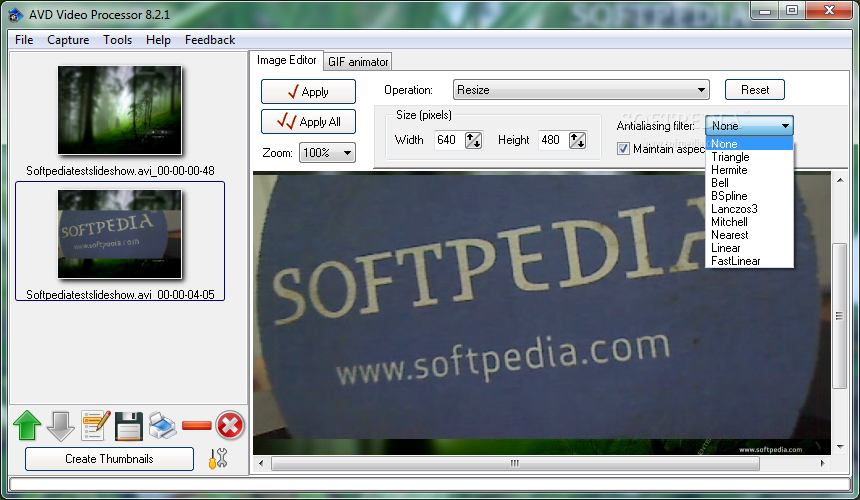Switch to the Image Editor tab
The image size is (860, 500).
pos(286,60)
